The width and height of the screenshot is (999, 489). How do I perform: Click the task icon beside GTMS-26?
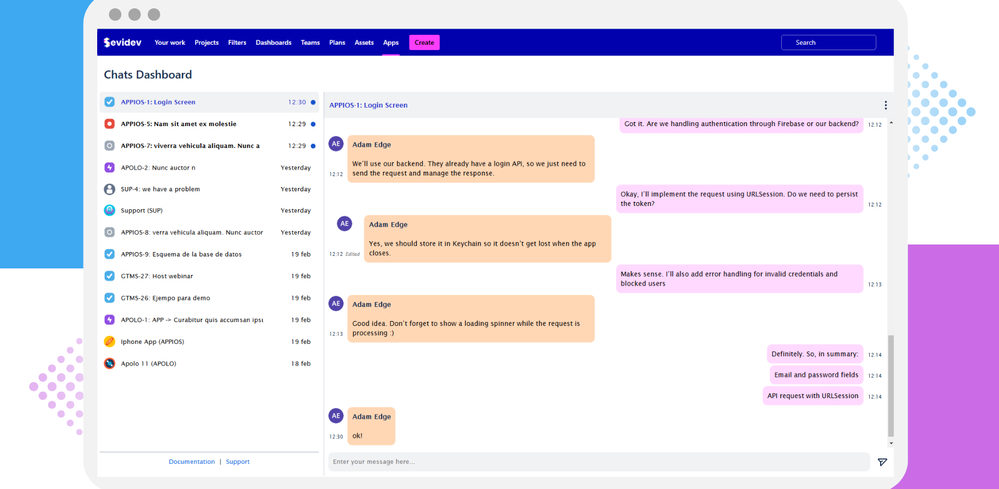[x=109, y=297]
